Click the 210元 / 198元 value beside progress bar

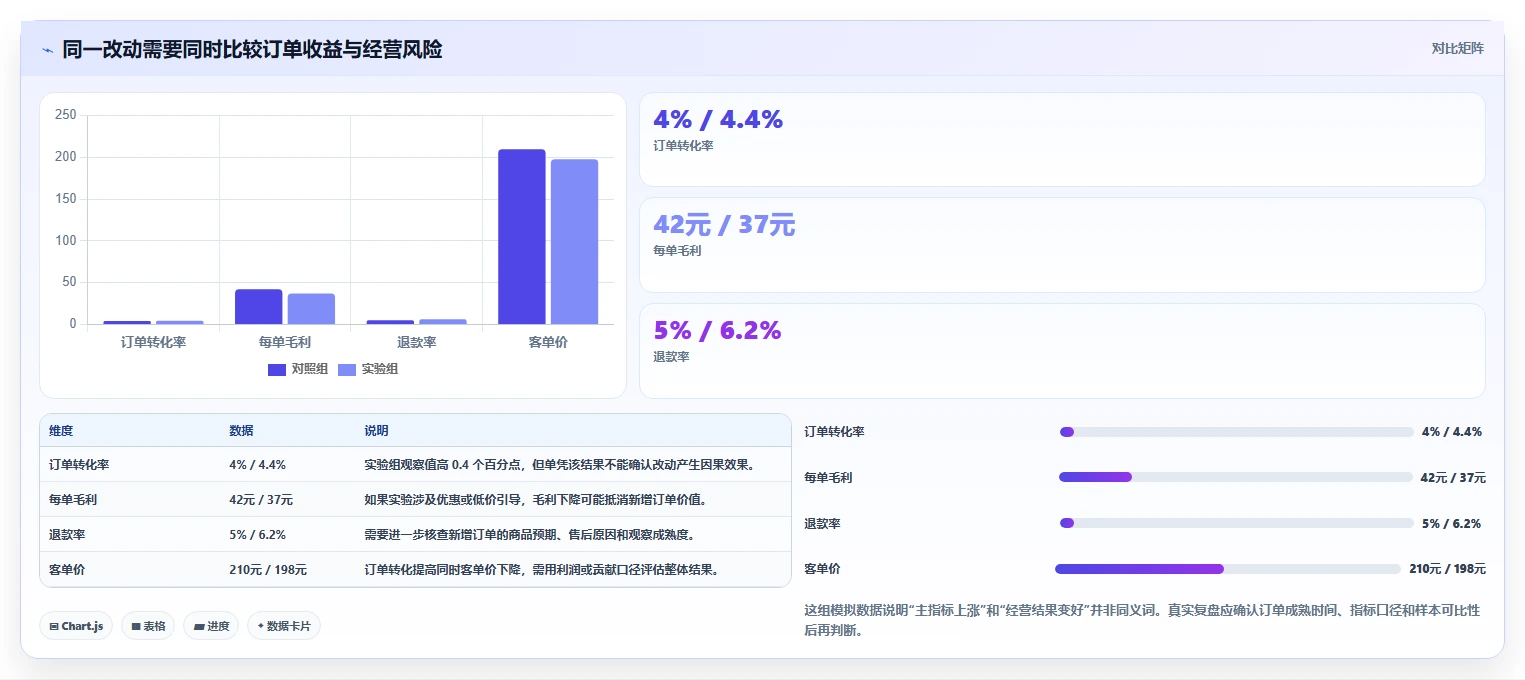pos(1447,569)
